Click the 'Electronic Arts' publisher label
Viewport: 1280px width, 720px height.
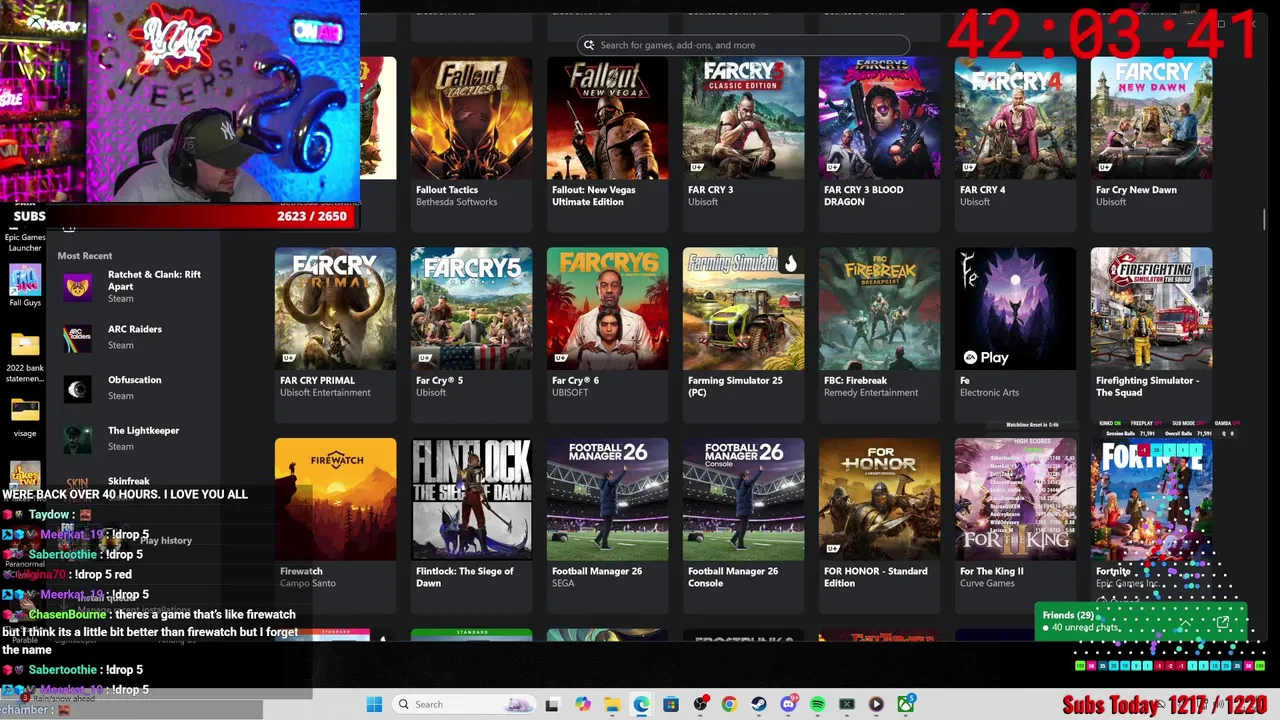989,392
